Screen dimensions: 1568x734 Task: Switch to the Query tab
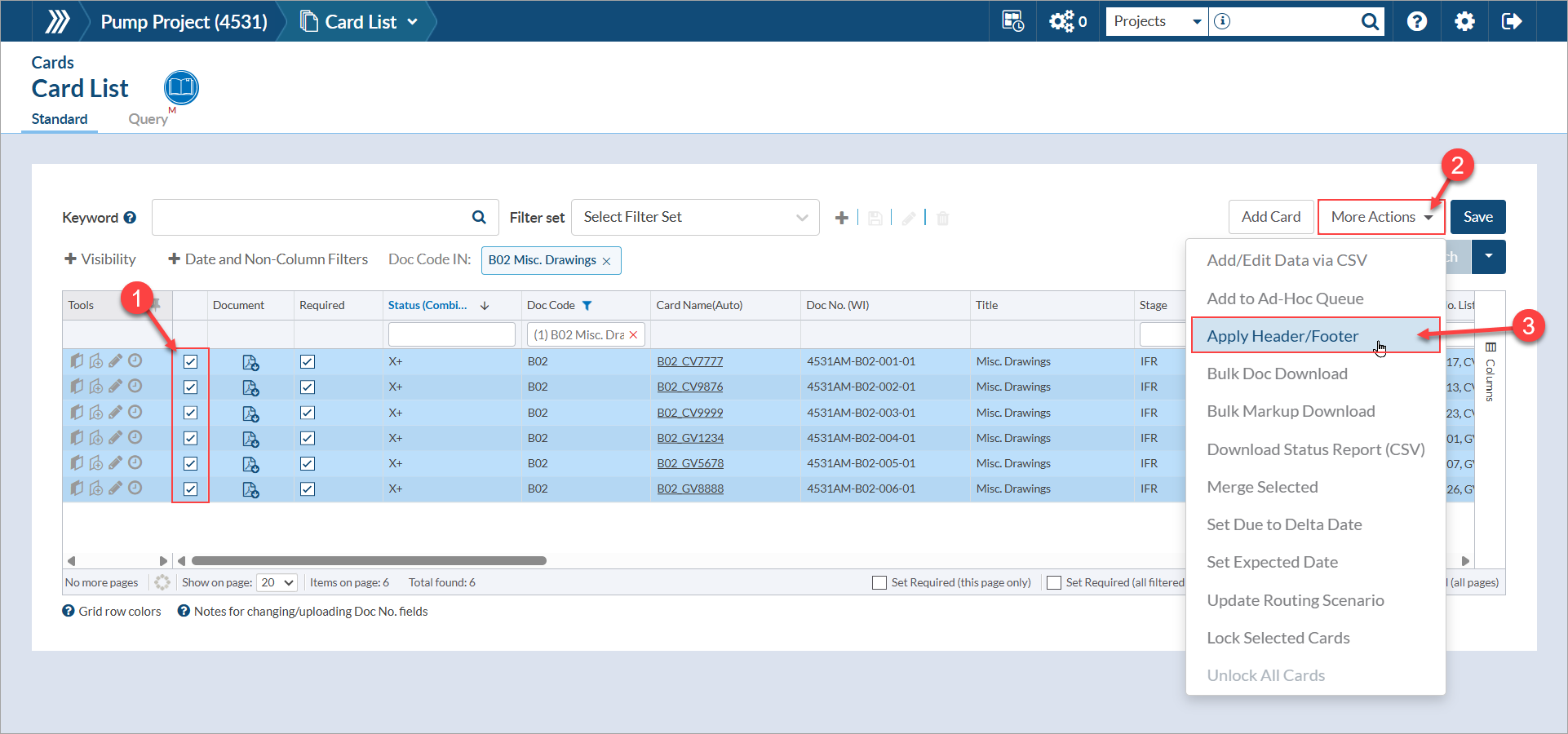[x=148, y=119]
